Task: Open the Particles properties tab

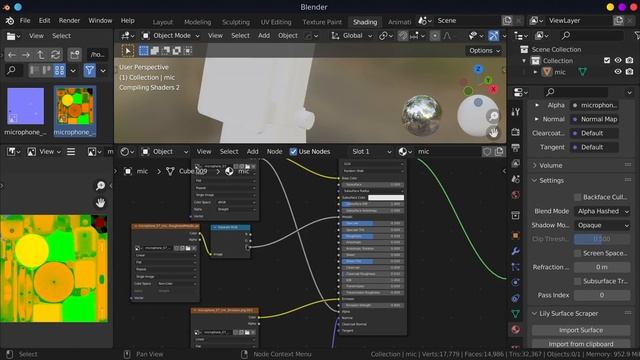Action: [x=516, y=267]
